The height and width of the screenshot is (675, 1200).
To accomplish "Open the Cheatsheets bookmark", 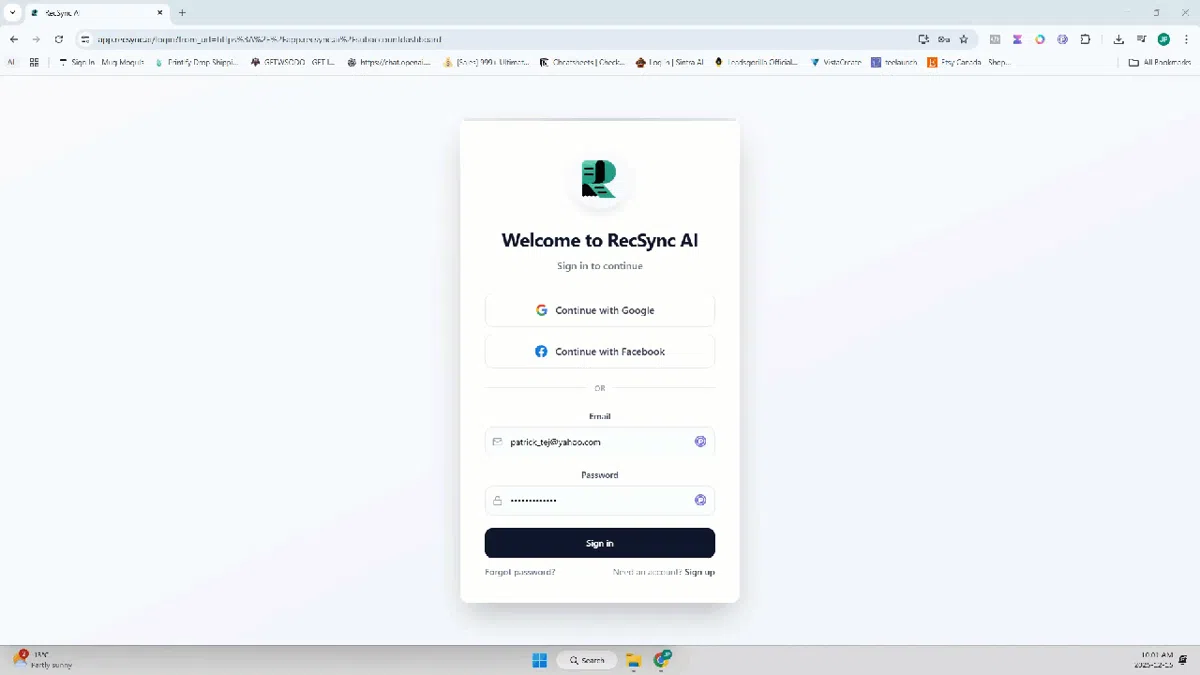I will coord(582,62).
